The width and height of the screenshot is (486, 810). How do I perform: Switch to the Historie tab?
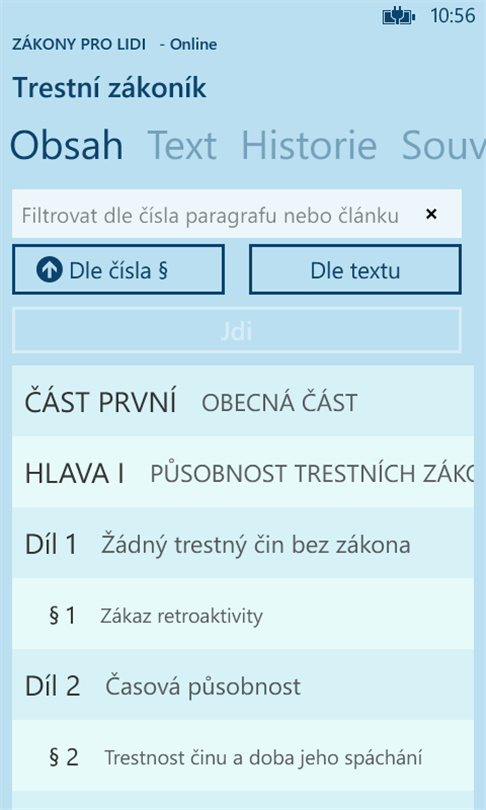tap(309, 146)
